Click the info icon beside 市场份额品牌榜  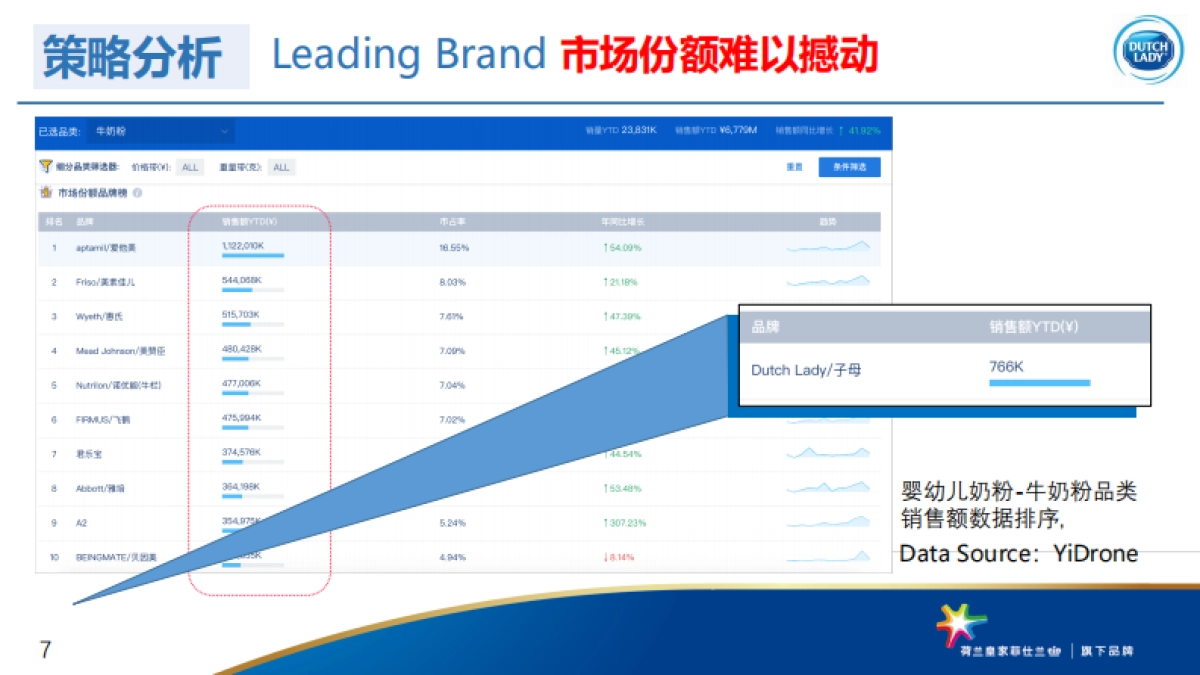tap(137, 193)
